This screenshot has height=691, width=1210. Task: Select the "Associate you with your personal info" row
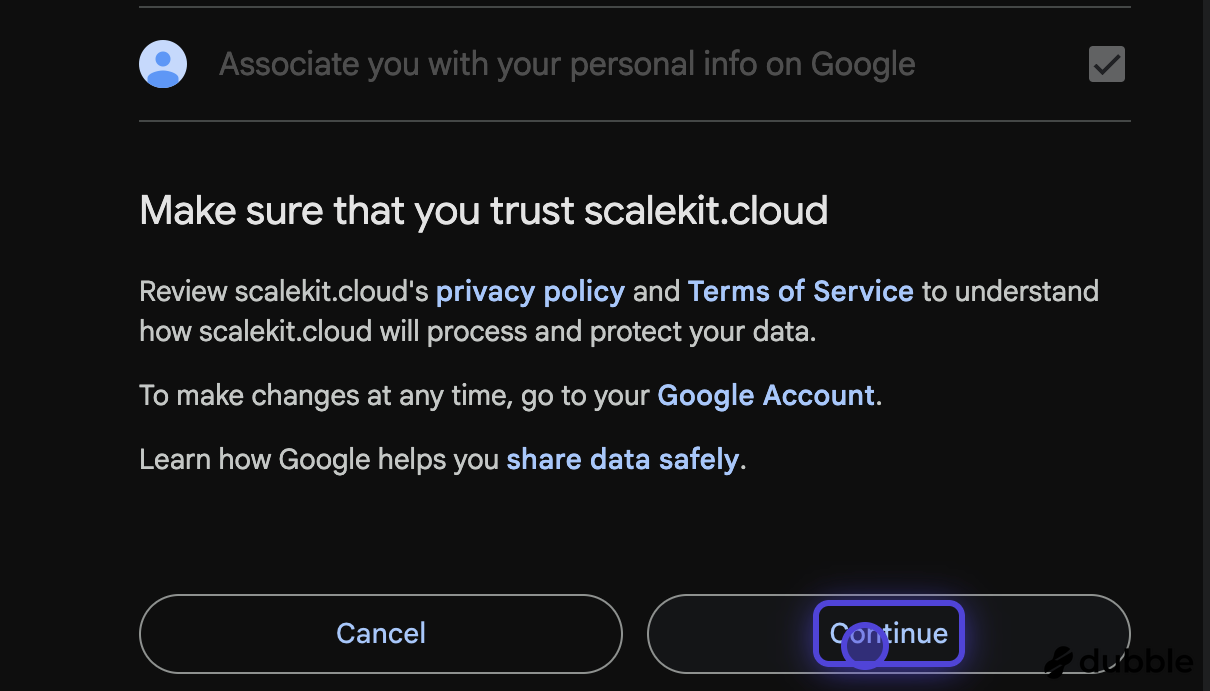coord(567,63)
